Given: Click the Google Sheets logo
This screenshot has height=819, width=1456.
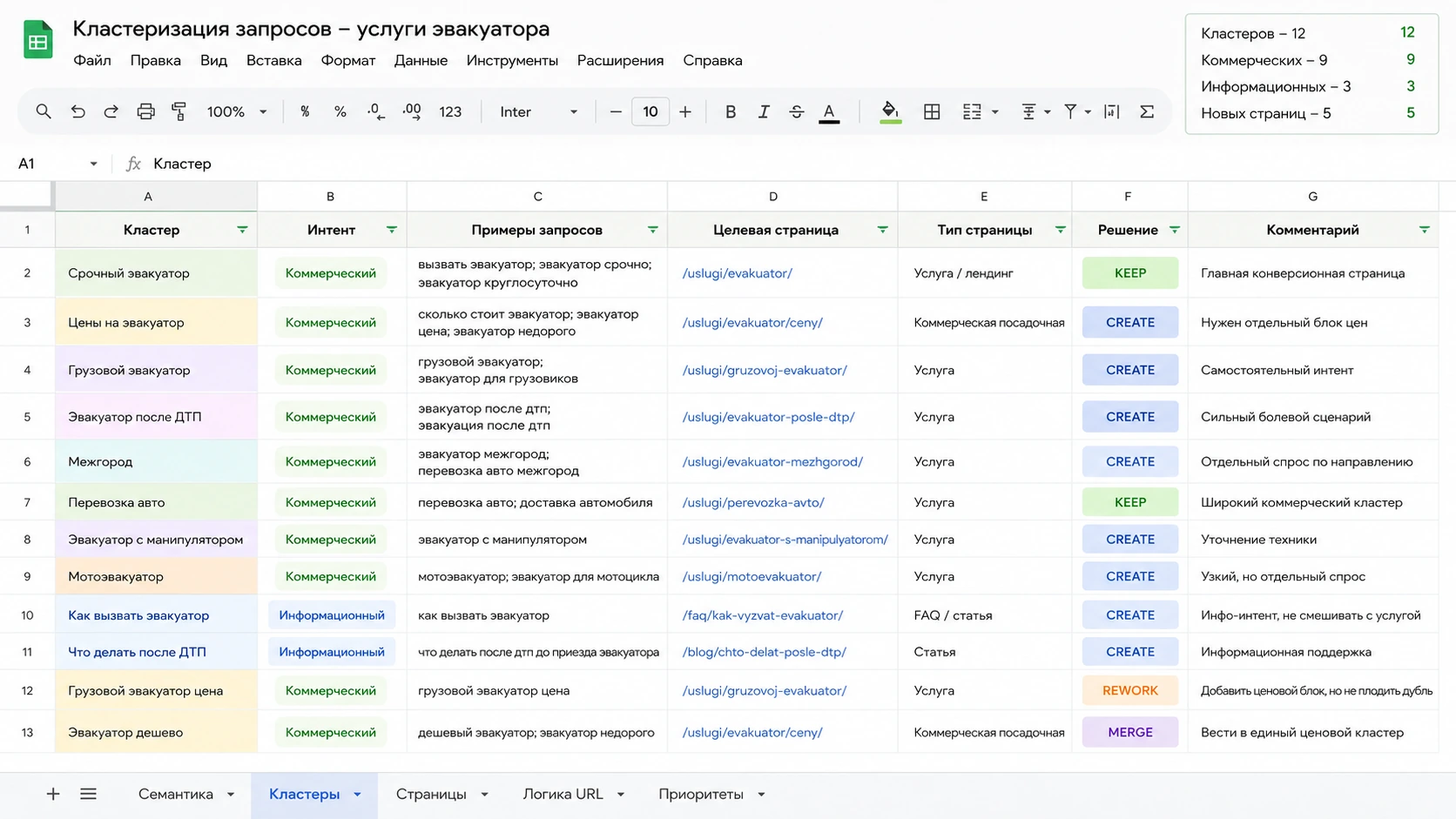Looking at the screenshot, I should click(38, 40).
